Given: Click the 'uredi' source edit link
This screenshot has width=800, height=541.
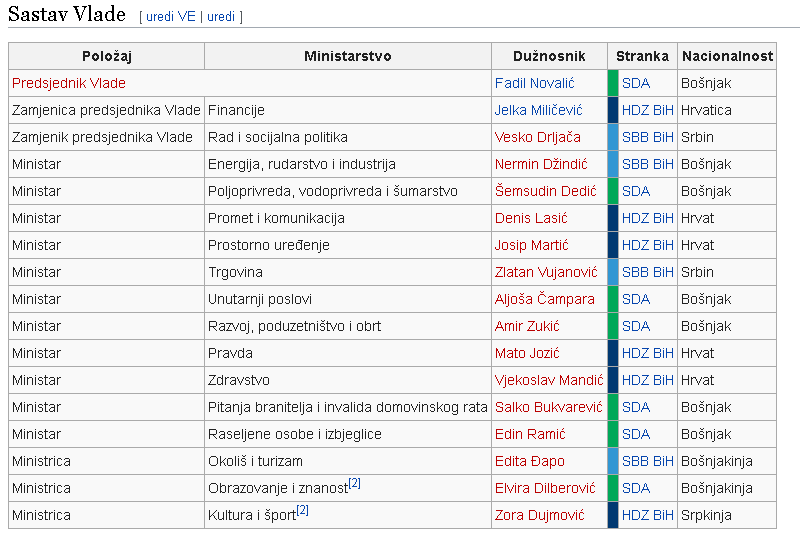Looking at the screenshot, I should click(x=221, y=17).
